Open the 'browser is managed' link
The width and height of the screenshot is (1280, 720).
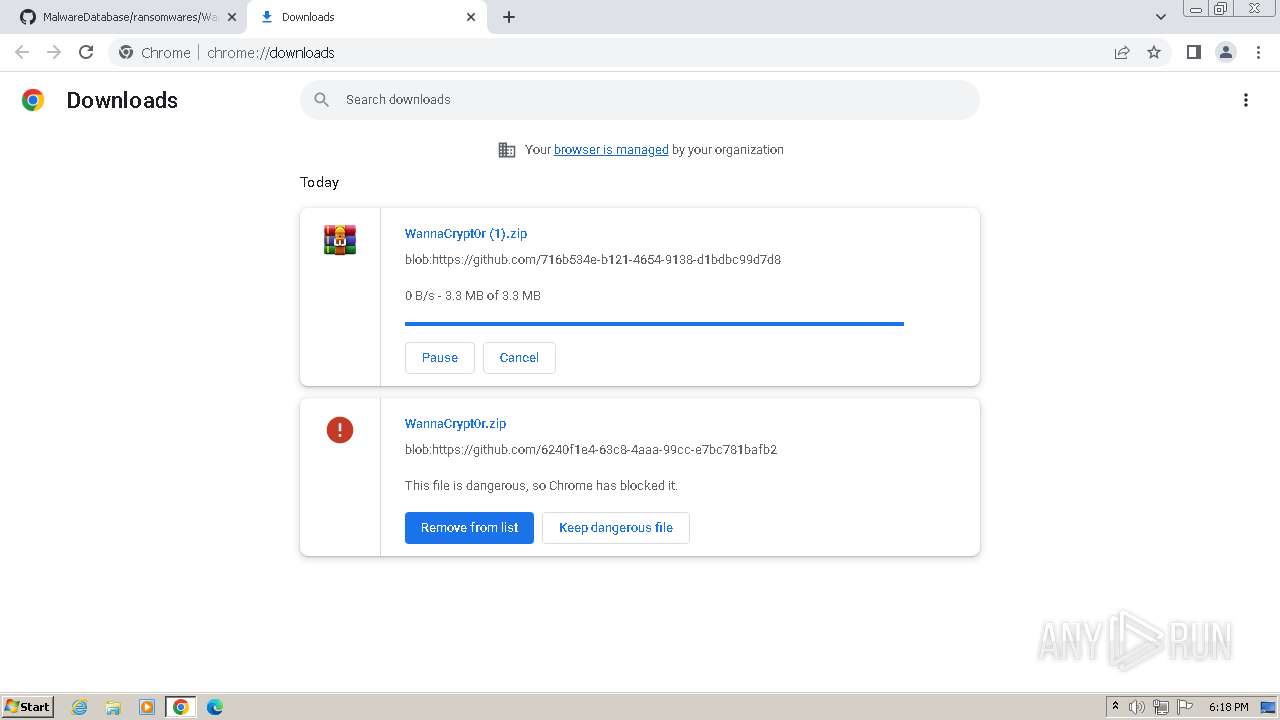(611, 150)
